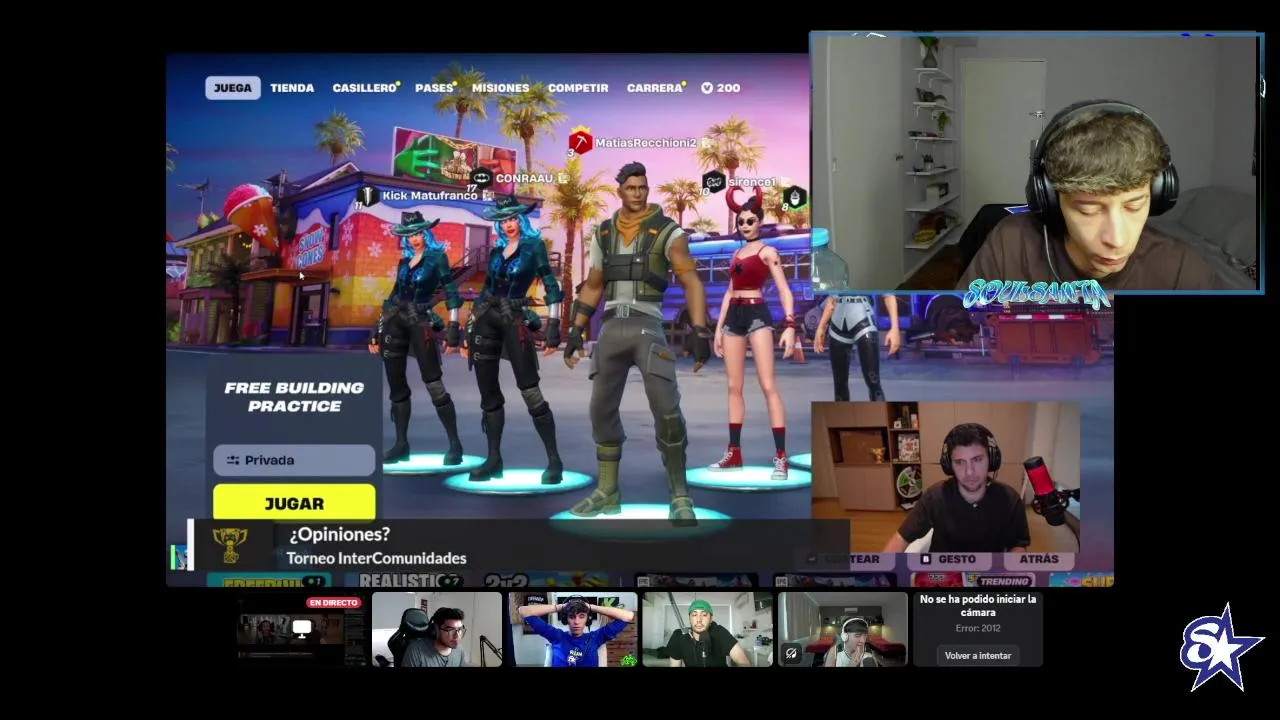Open the EN DIRECTO screen share thumbnail
Image resolution: width=1280 pixels, height=720 pixels.
pyautogui.click(x=302, y=629)
